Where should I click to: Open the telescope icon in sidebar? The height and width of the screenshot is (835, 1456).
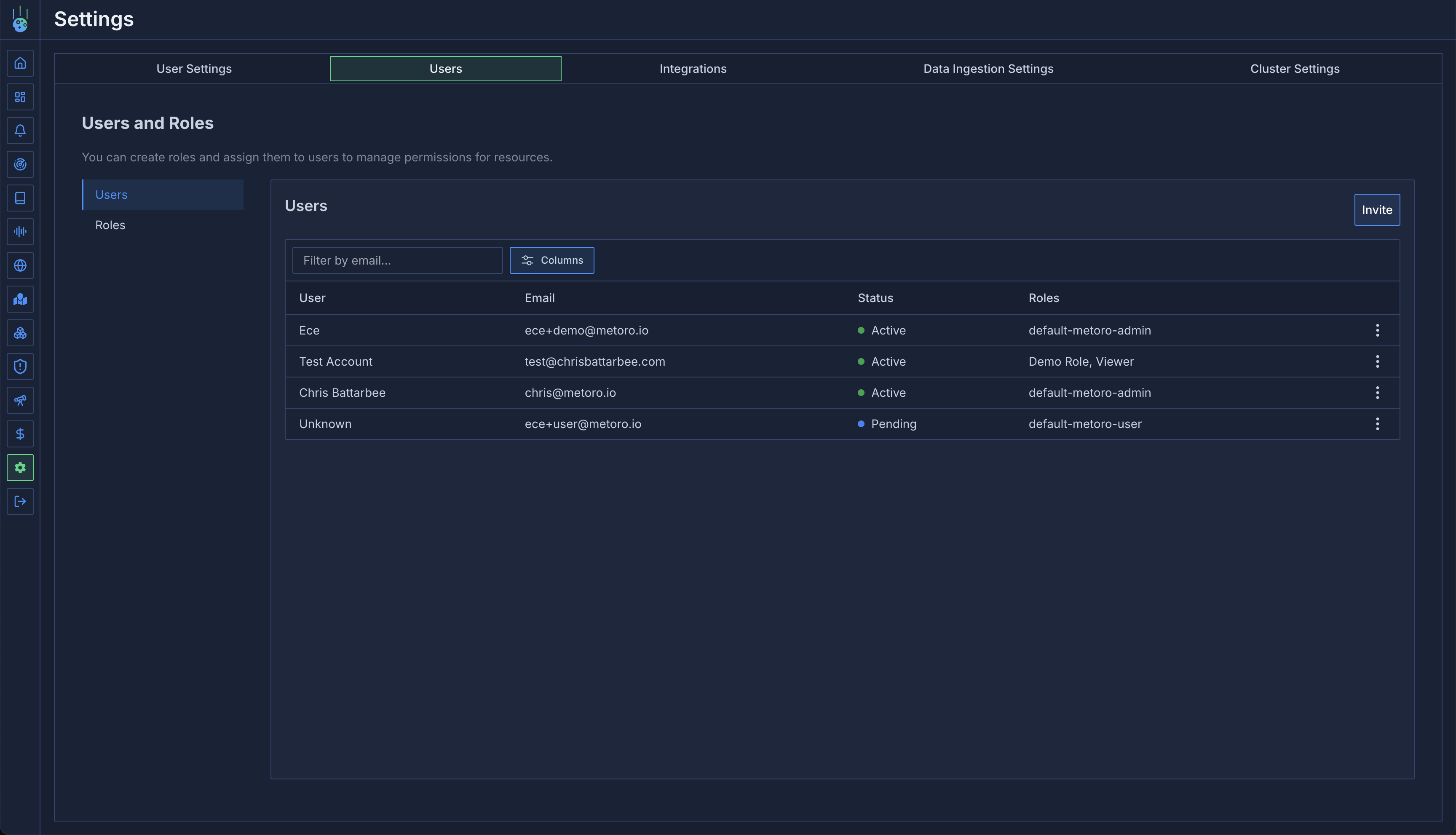click(20, 400)
